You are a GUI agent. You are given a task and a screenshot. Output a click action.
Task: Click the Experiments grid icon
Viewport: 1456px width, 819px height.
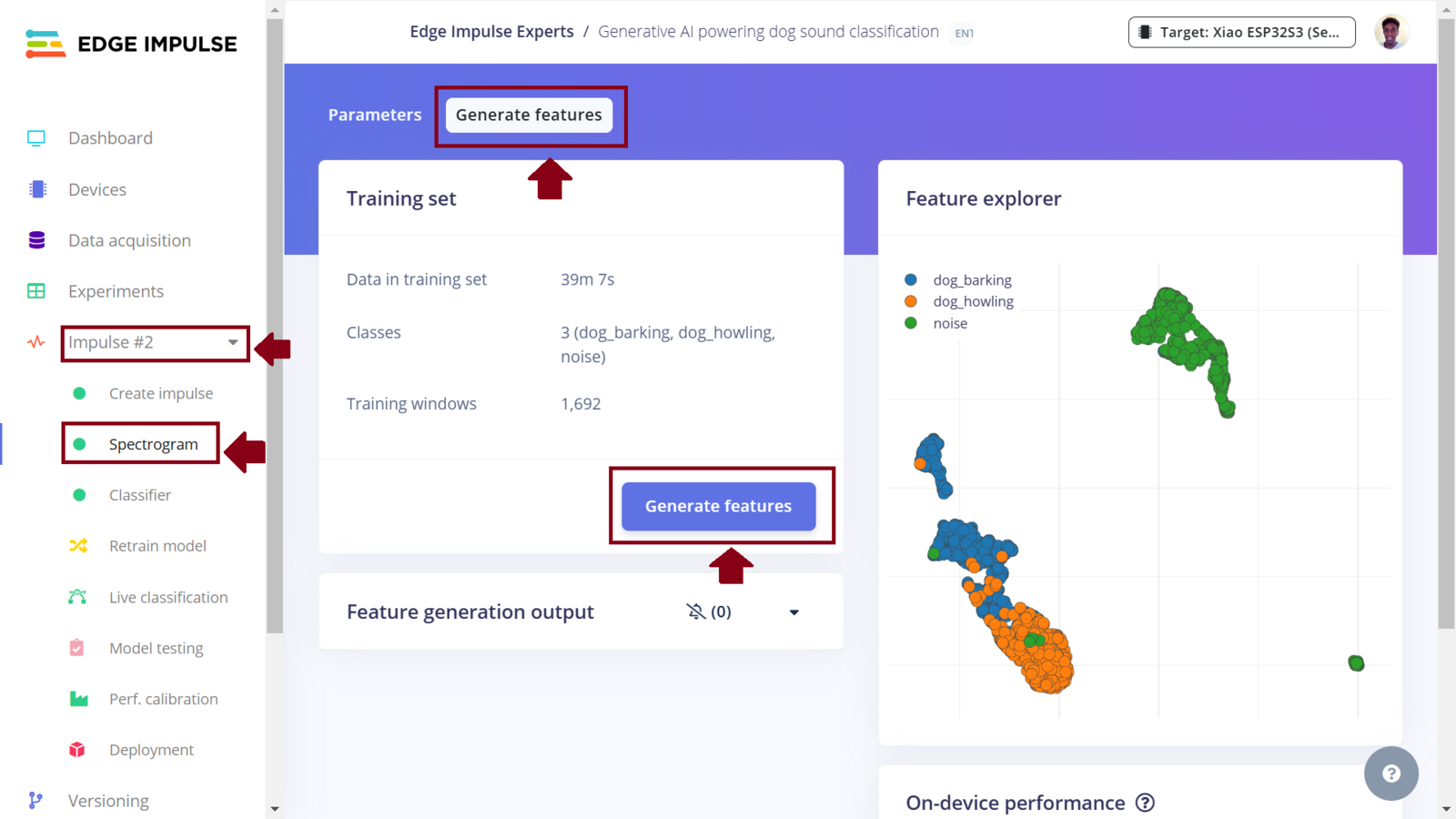click(36, 291)
